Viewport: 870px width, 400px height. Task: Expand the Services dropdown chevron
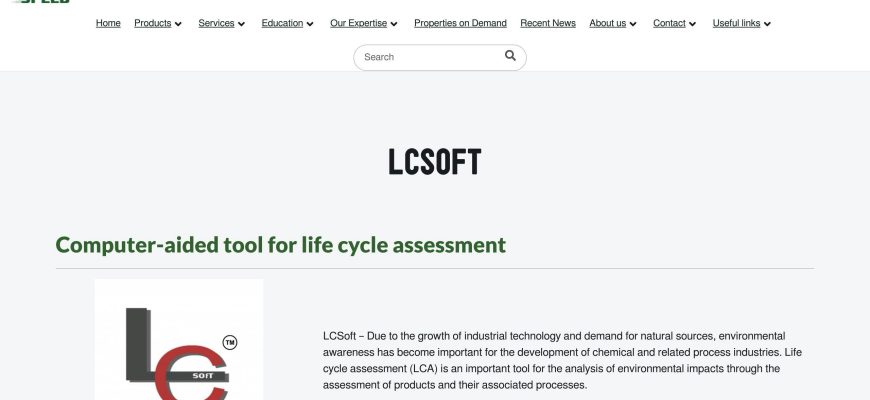(242, 24)
